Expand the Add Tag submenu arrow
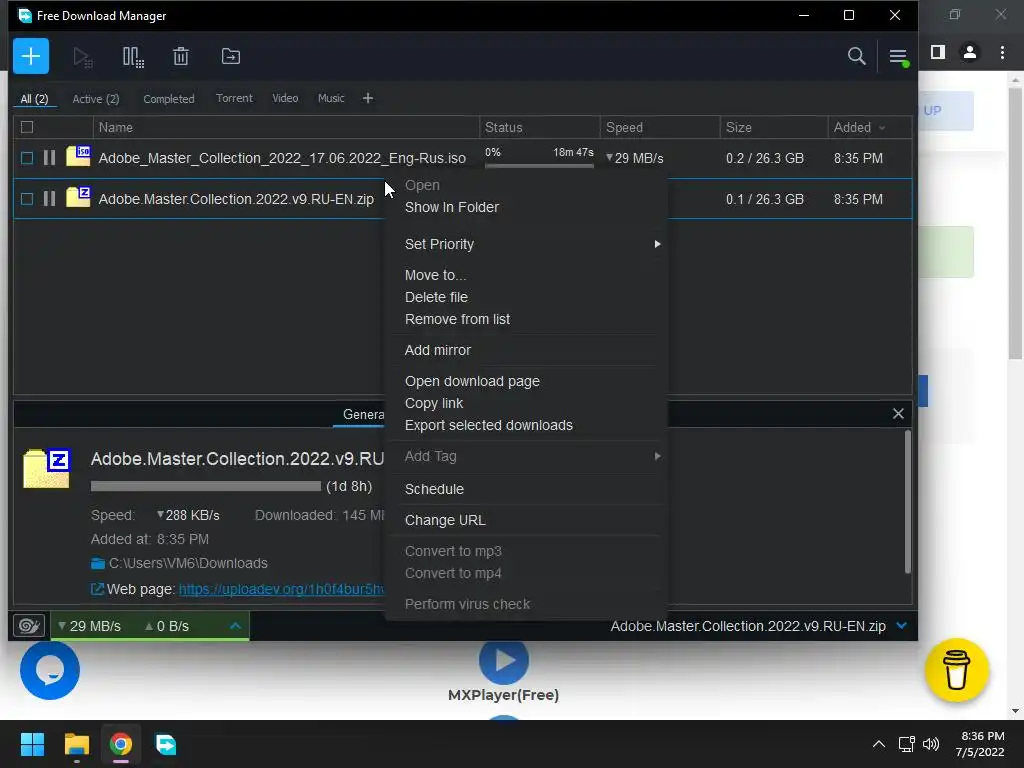 tap(658, 456)
